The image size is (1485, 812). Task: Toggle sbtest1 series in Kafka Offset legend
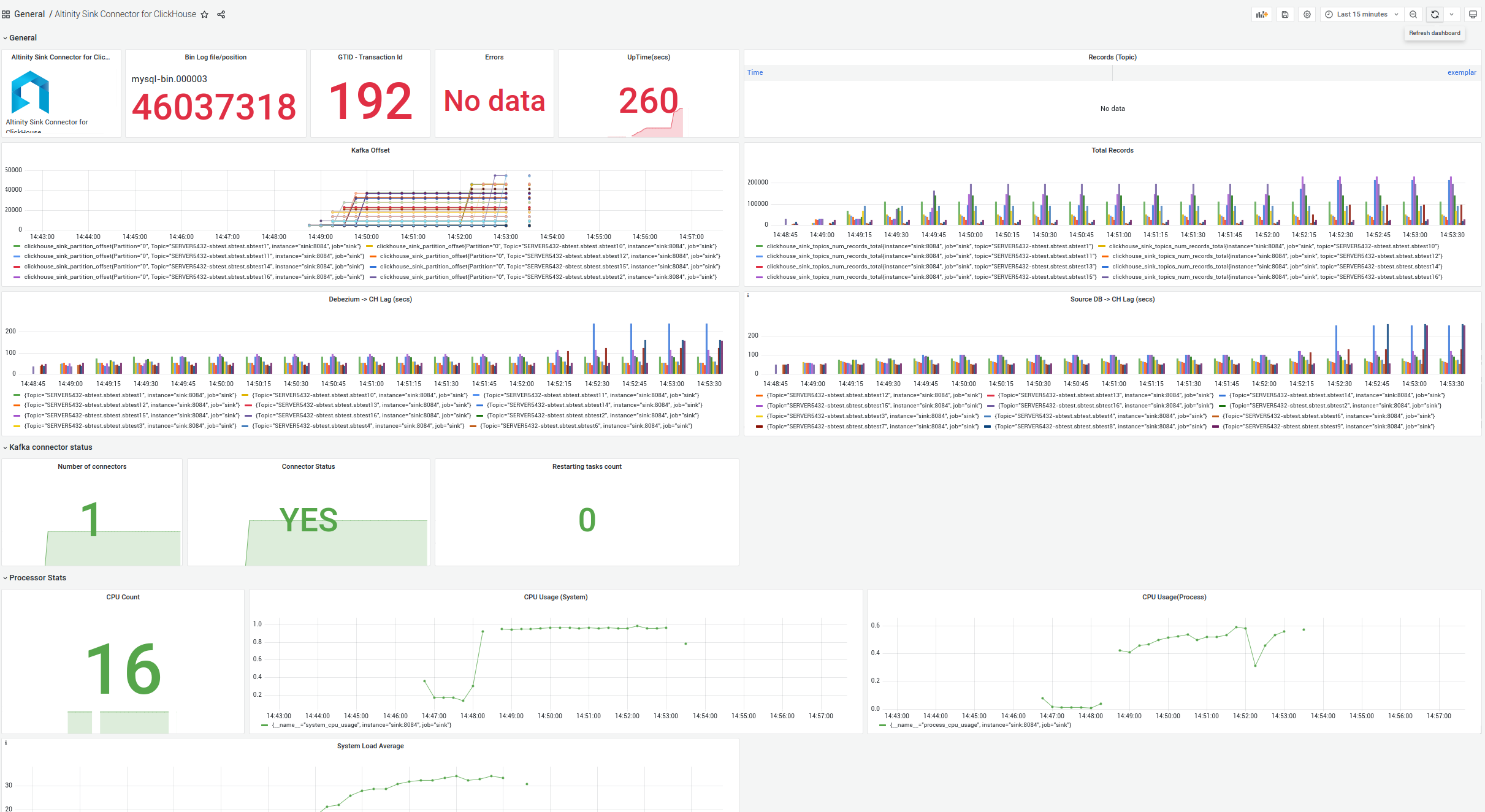pos(193,246)
